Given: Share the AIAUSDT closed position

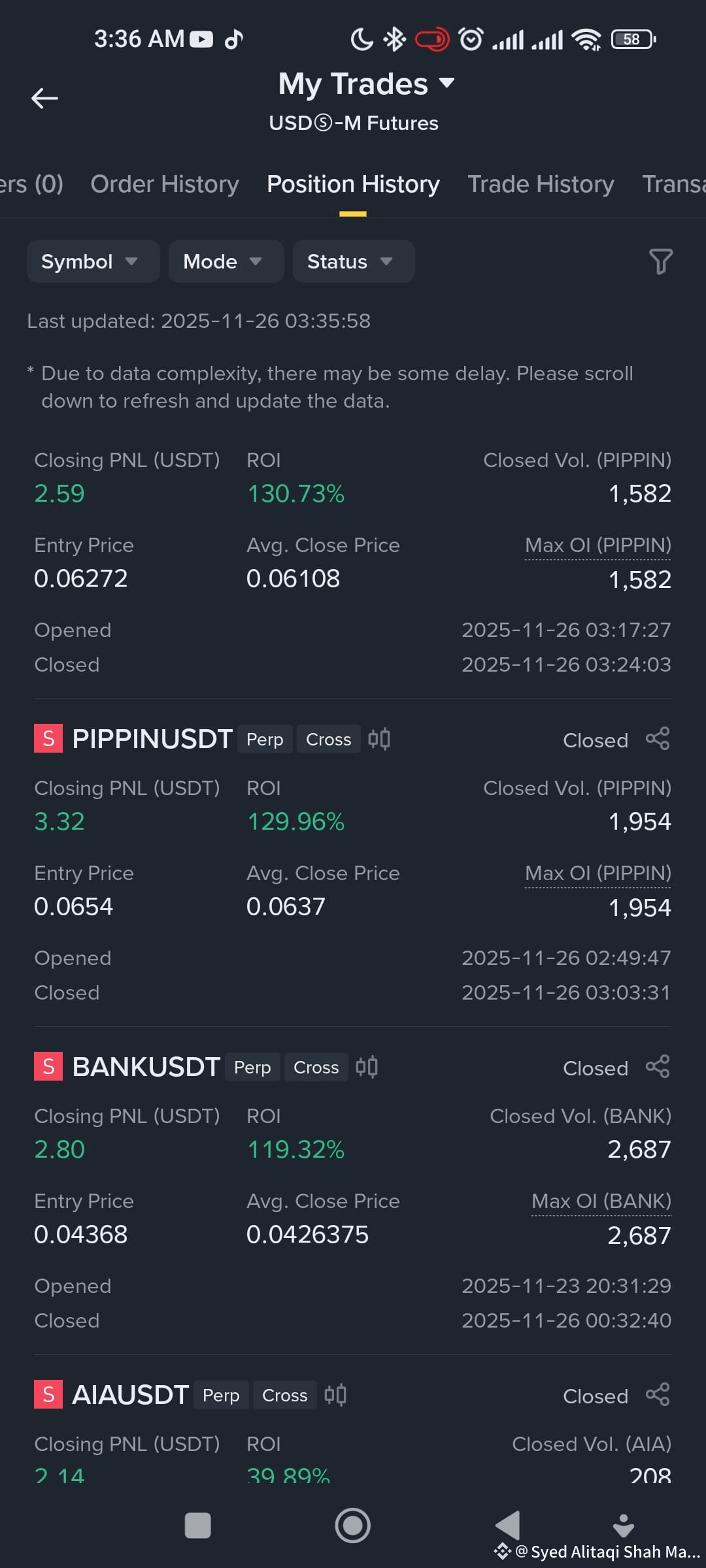Looking at the screenshot, I should (658, 1395).
